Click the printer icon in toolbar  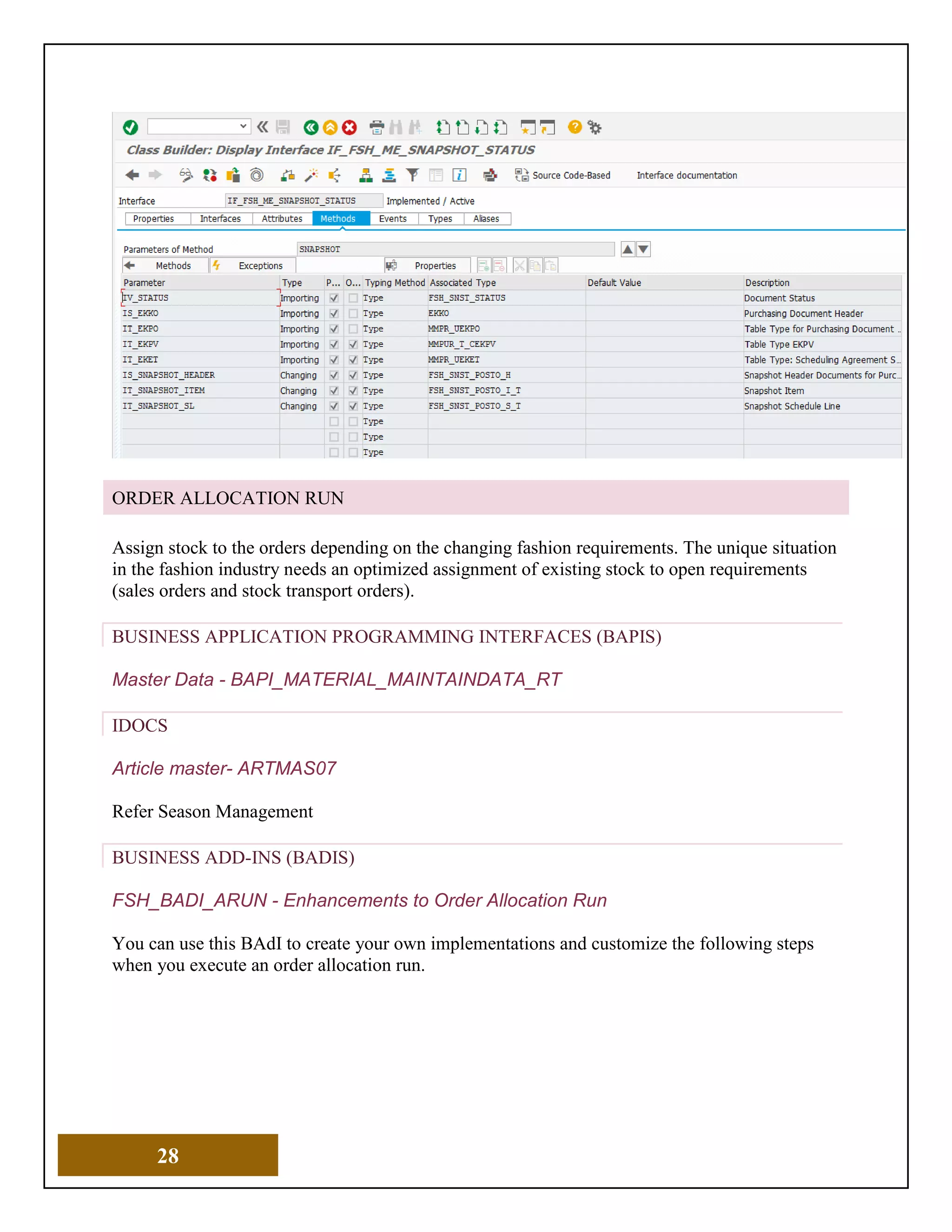tap(377, 127)
